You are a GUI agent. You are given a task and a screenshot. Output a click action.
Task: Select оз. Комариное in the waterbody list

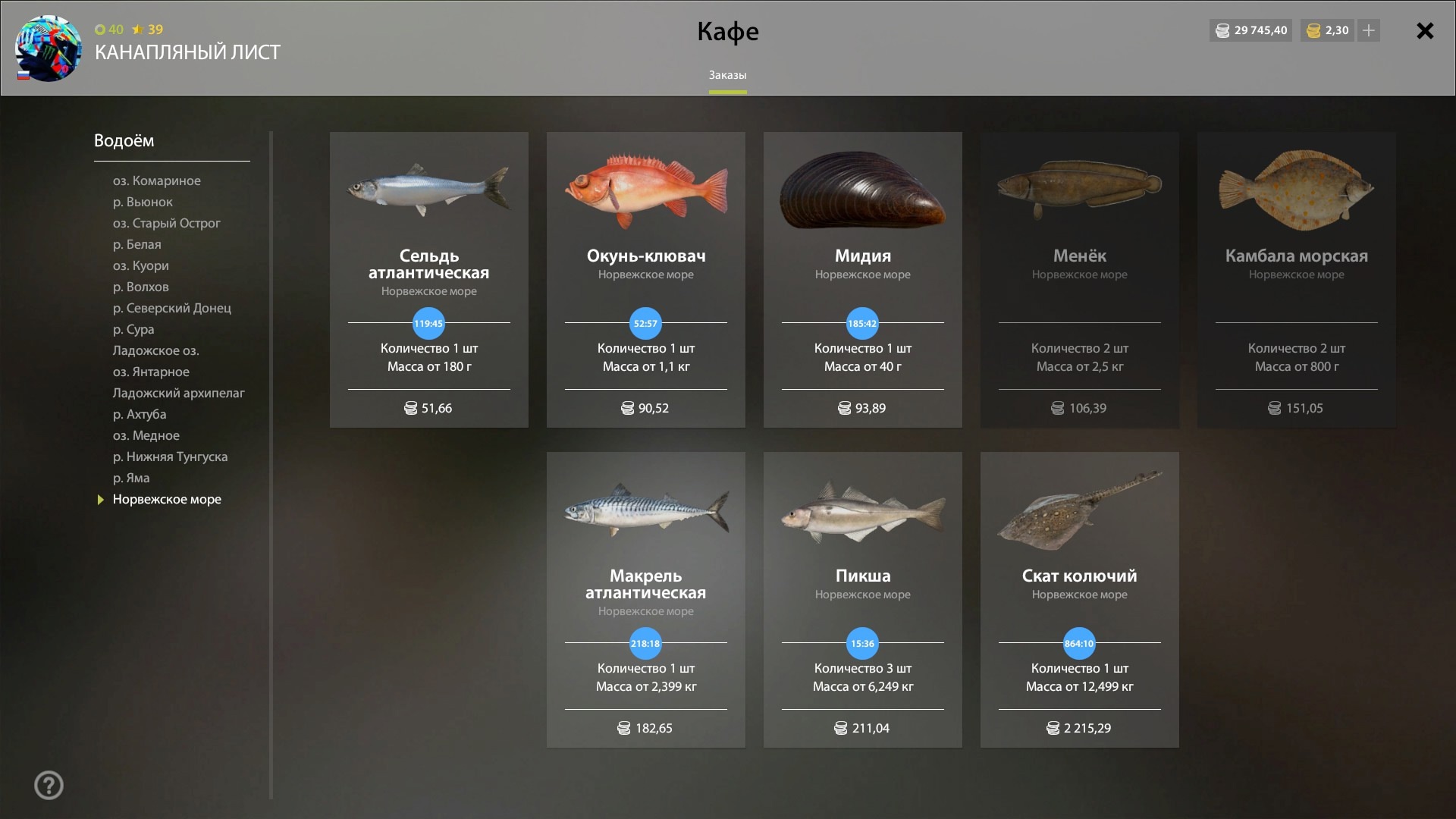(x=157, y=180)
